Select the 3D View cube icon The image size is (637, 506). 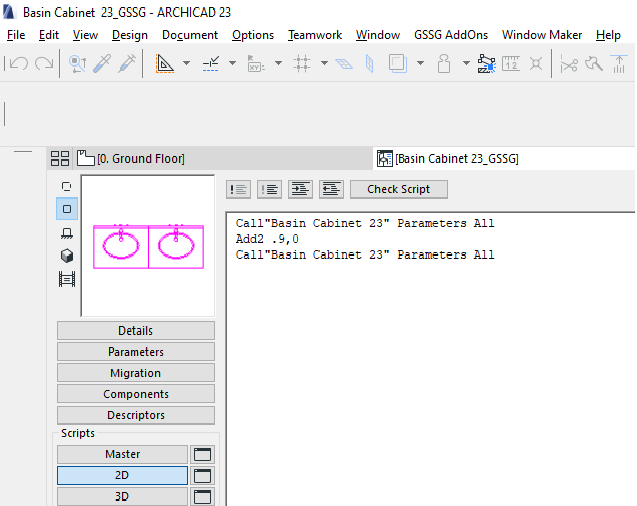[67, 256]
